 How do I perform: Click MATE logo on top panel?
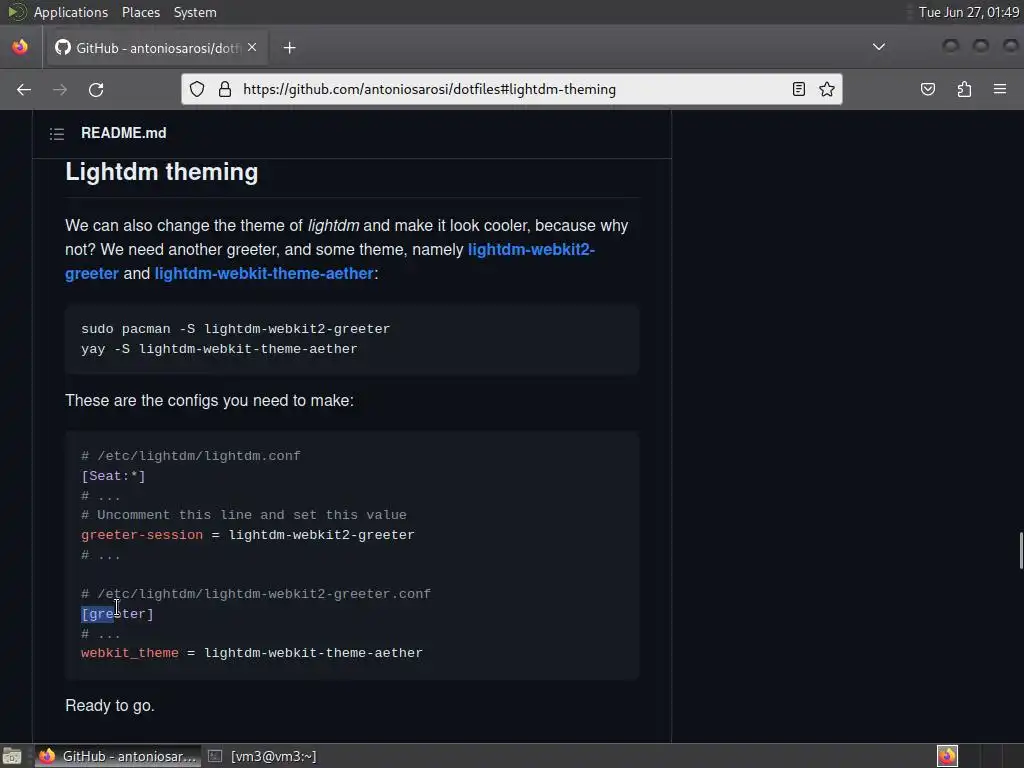(x=16, y=12)
